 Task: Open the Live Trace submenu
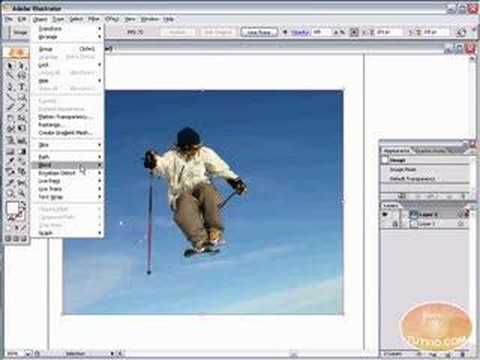[x=67, y=189]
